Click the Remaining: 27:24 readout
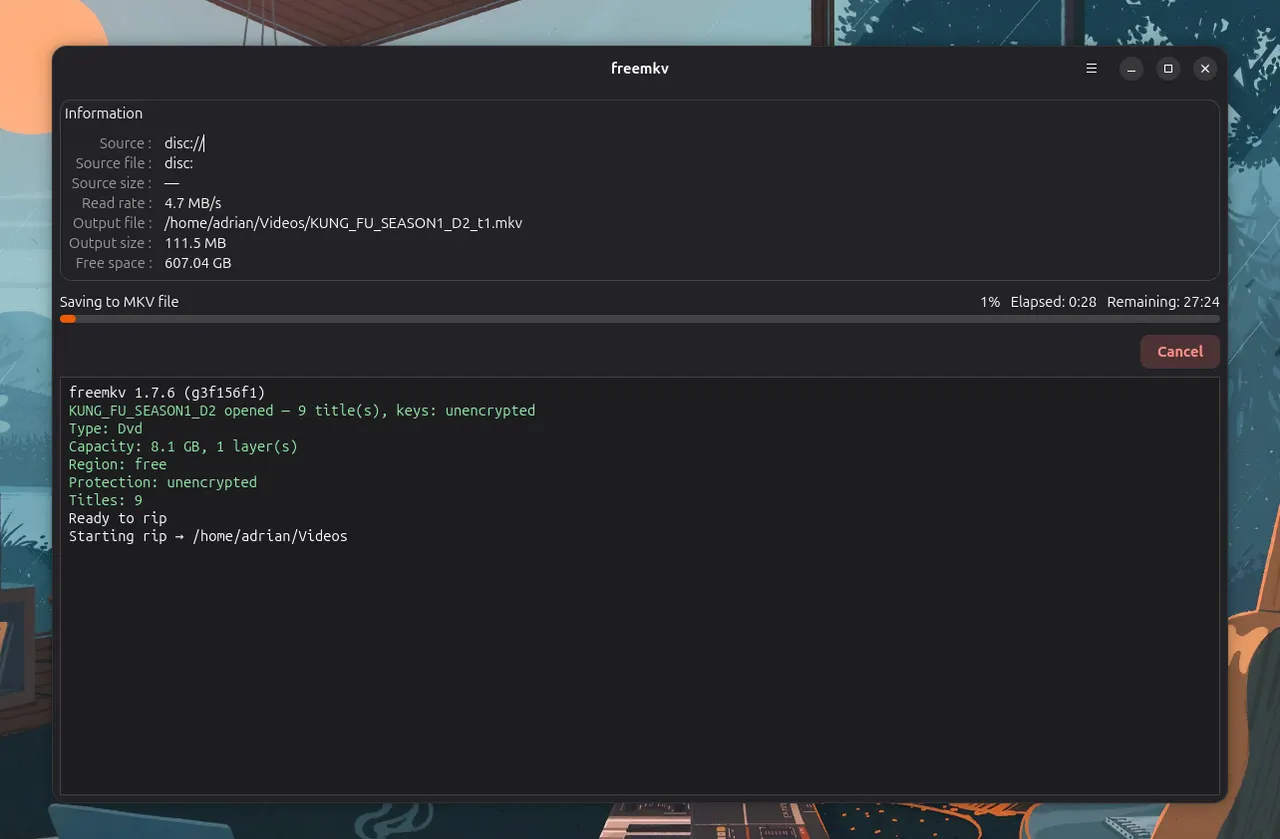This screenshot has height=839, width=1280. tap(1163, 301)
